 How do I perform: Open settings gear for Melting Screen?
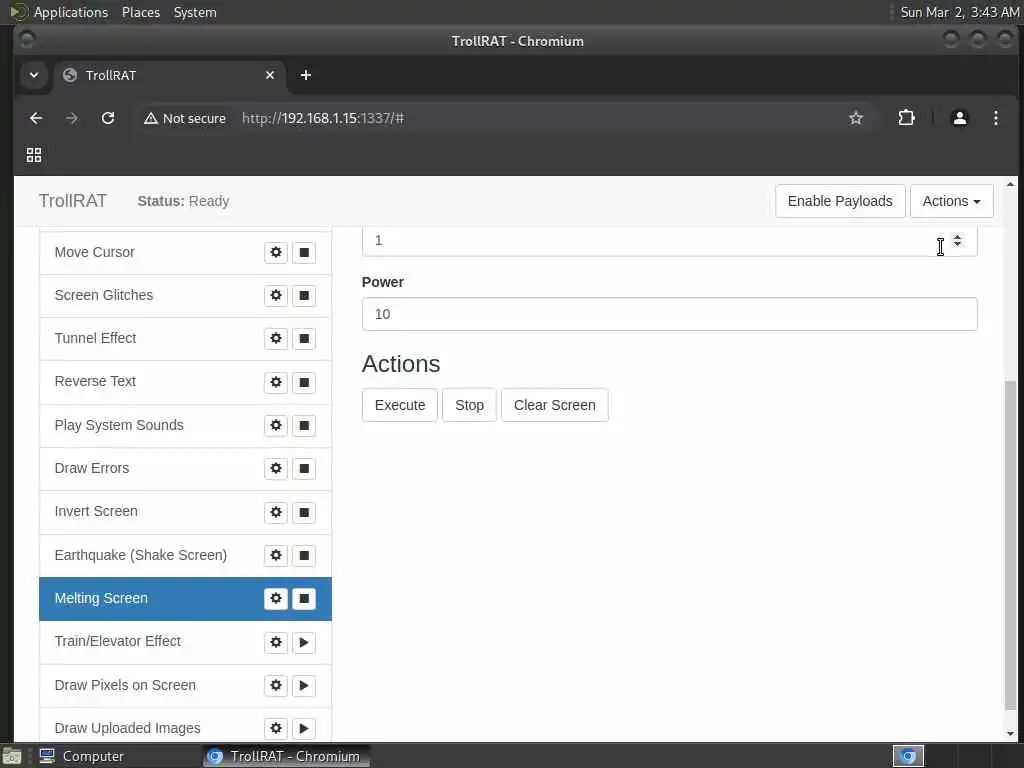[x=276, y=598]
